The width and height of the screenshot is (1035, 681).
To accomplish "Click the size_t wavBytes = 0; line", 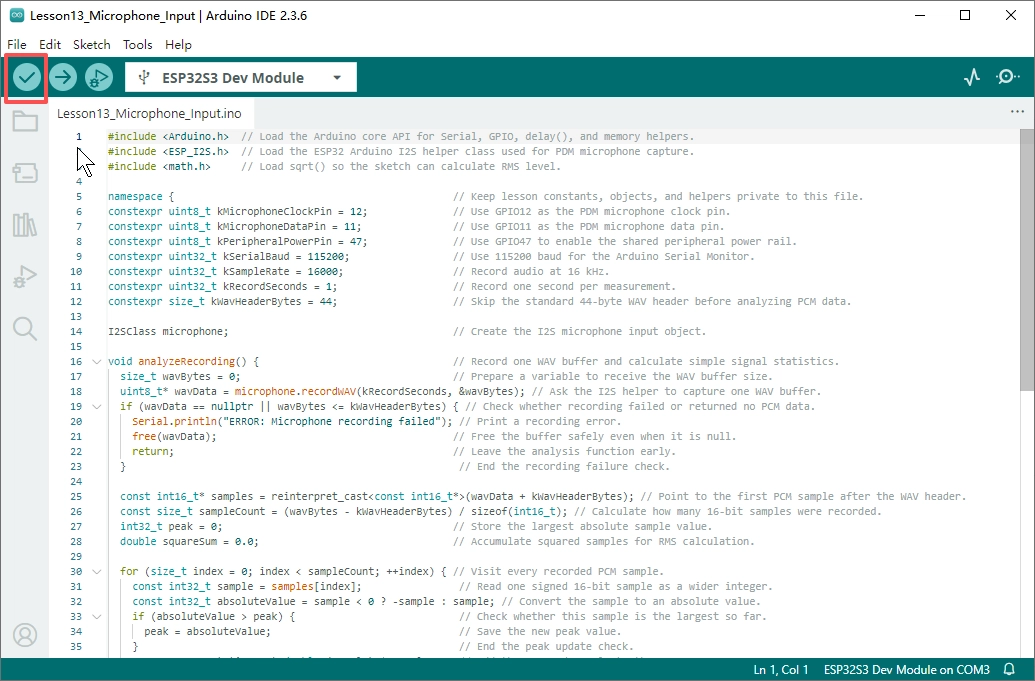I will (180, 376).
